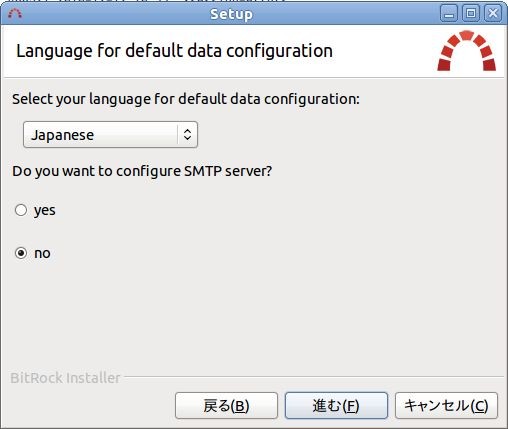Click the "Select your language" label
Screen dimensions: 508x429
pyautogui.click(x=186, y=99)
